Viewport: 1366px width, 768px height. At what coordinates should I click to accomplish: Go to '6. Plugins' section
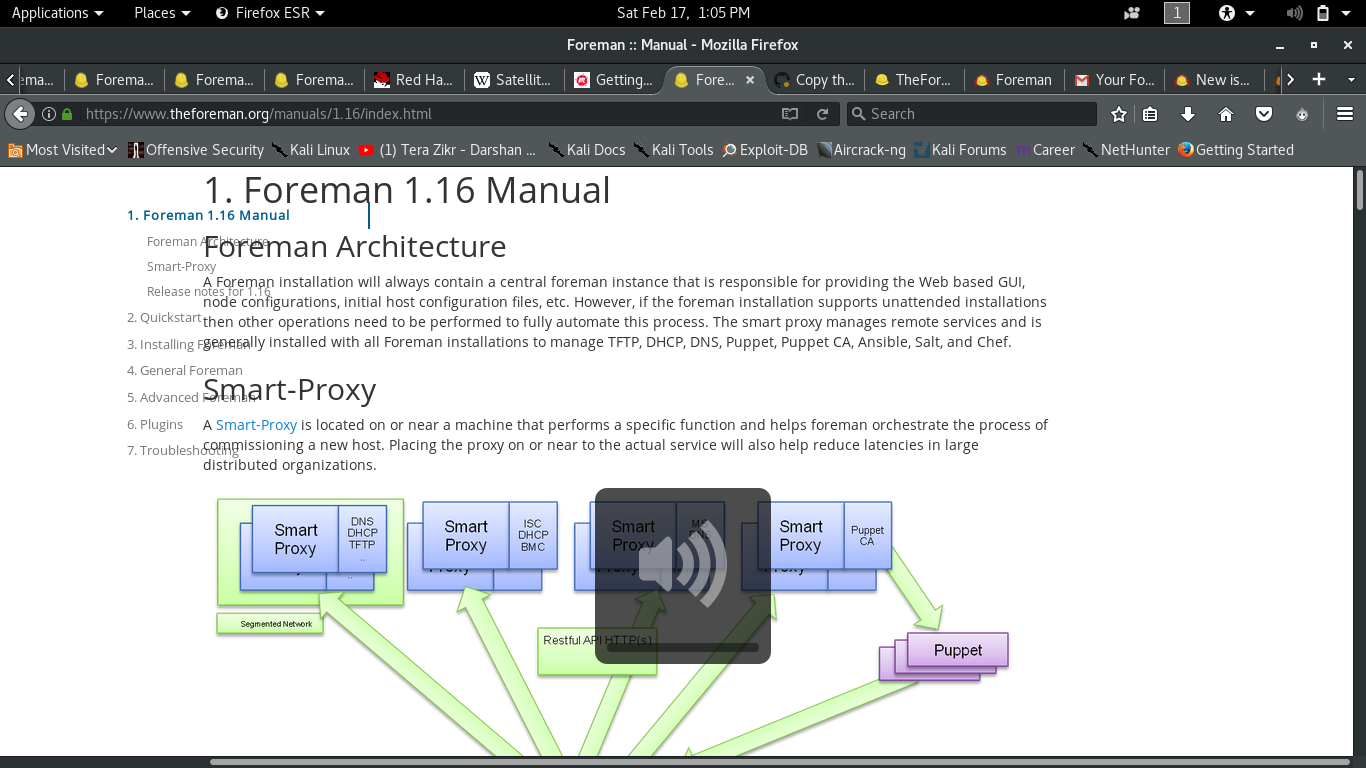point(155,424)
